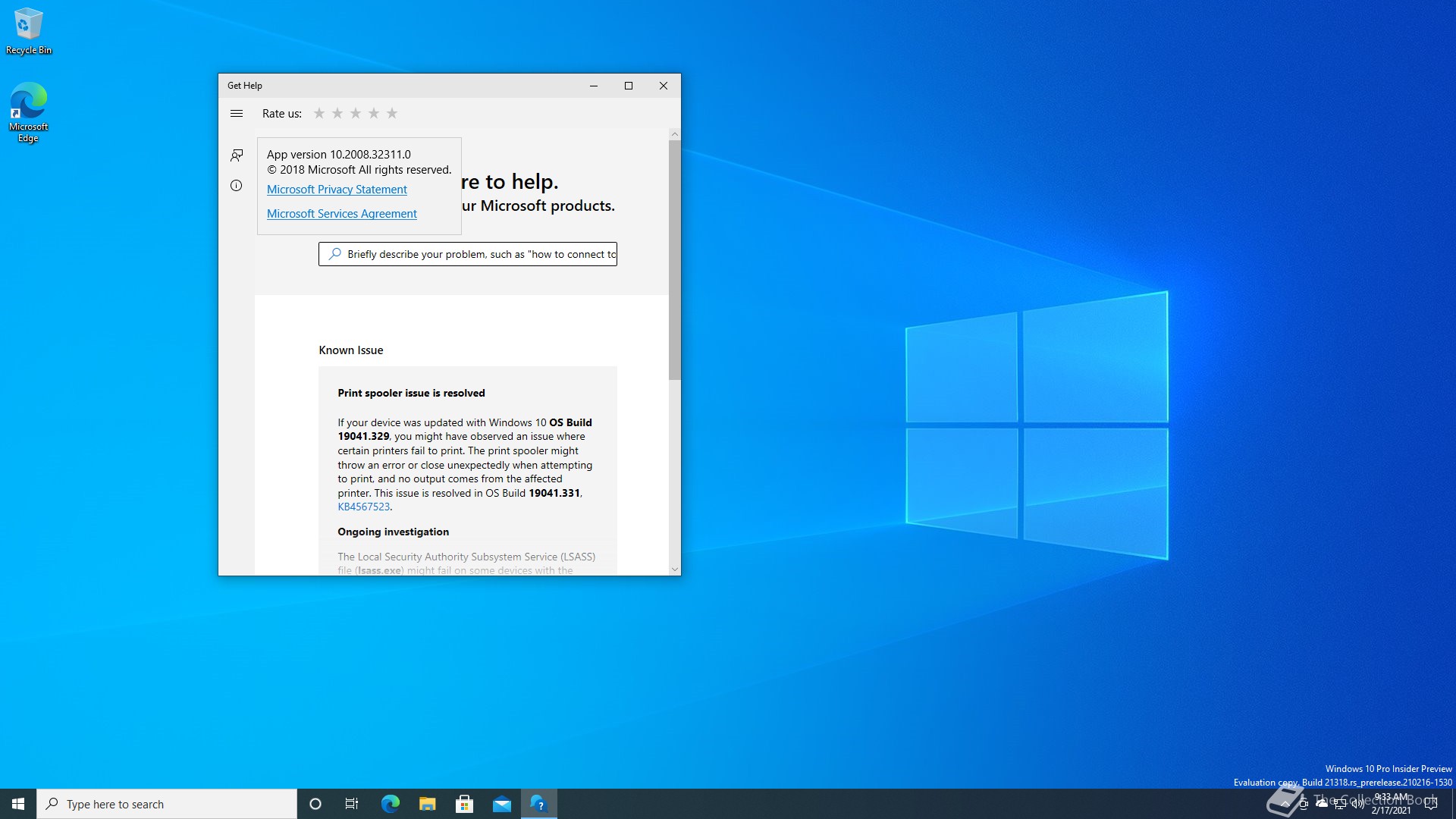Click the Task View taskbar button

click(352, 804)
